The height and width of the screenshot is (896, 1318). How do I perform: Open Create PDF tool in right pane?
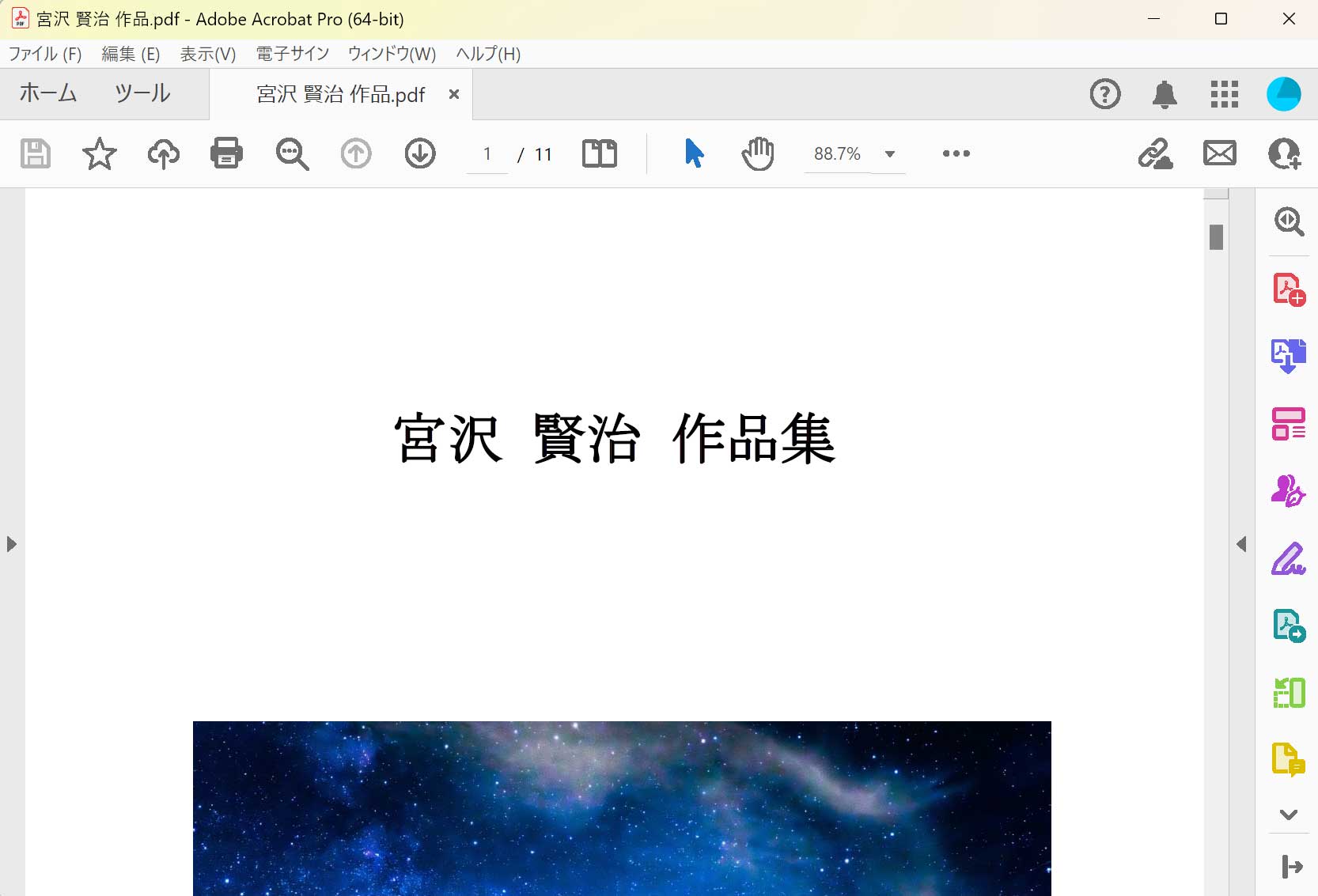point(1289,289)
